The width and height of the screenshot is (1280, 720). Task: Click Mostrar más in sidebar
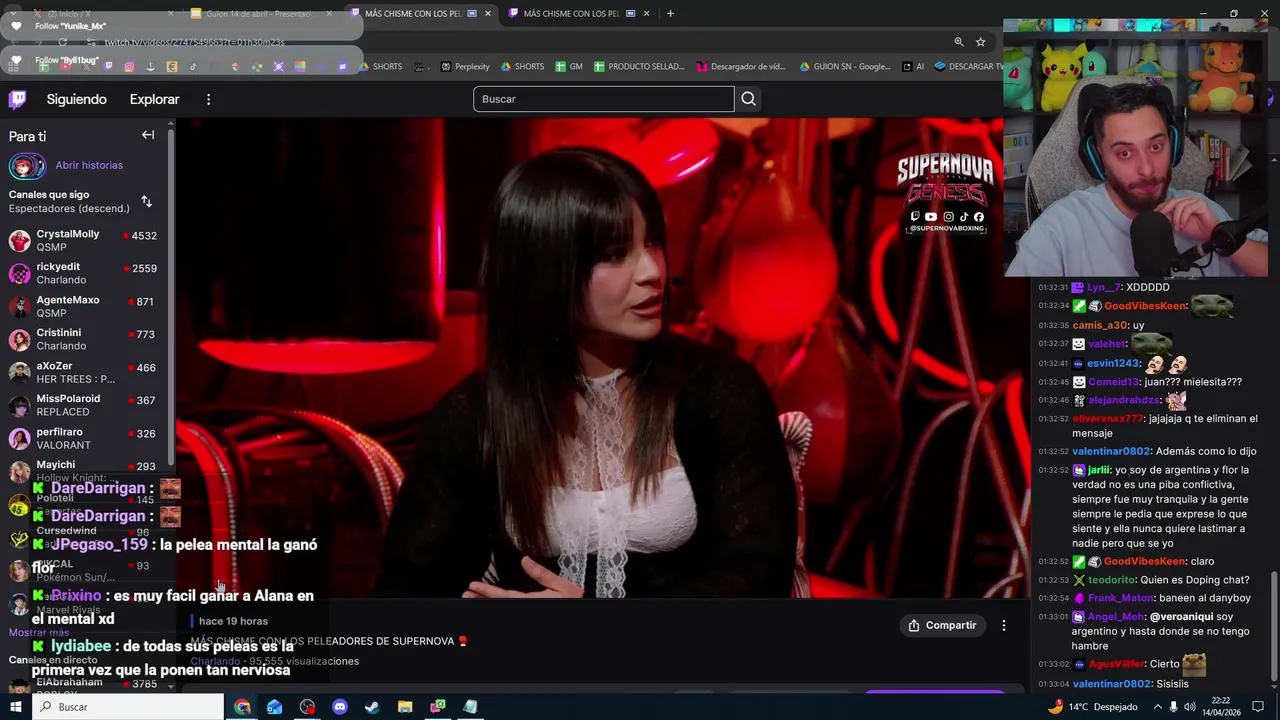(x=39, y=633)
